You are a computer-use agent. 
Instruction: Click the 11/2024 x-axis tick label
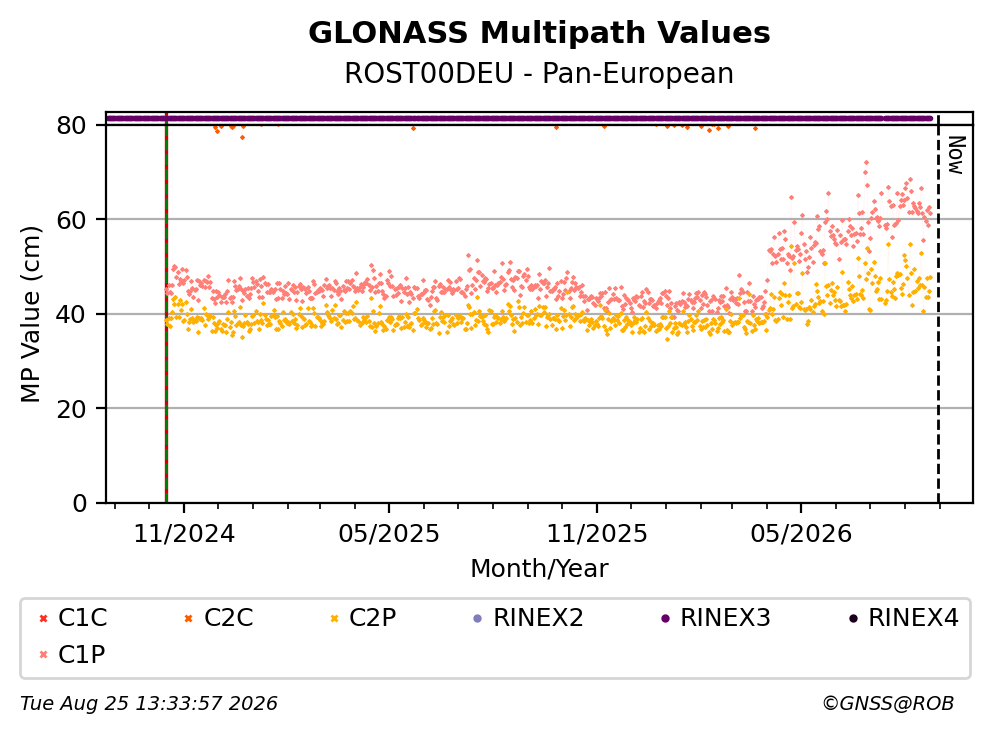[x=184, y=534]
